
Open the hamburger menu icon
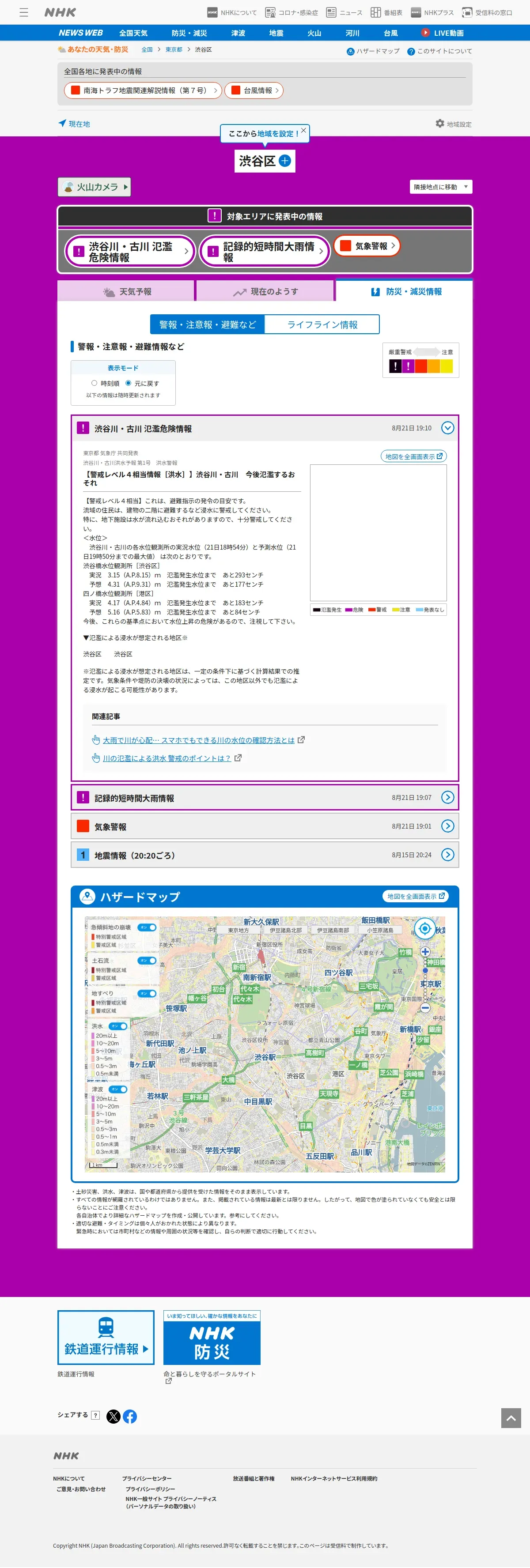coord(24,12)
